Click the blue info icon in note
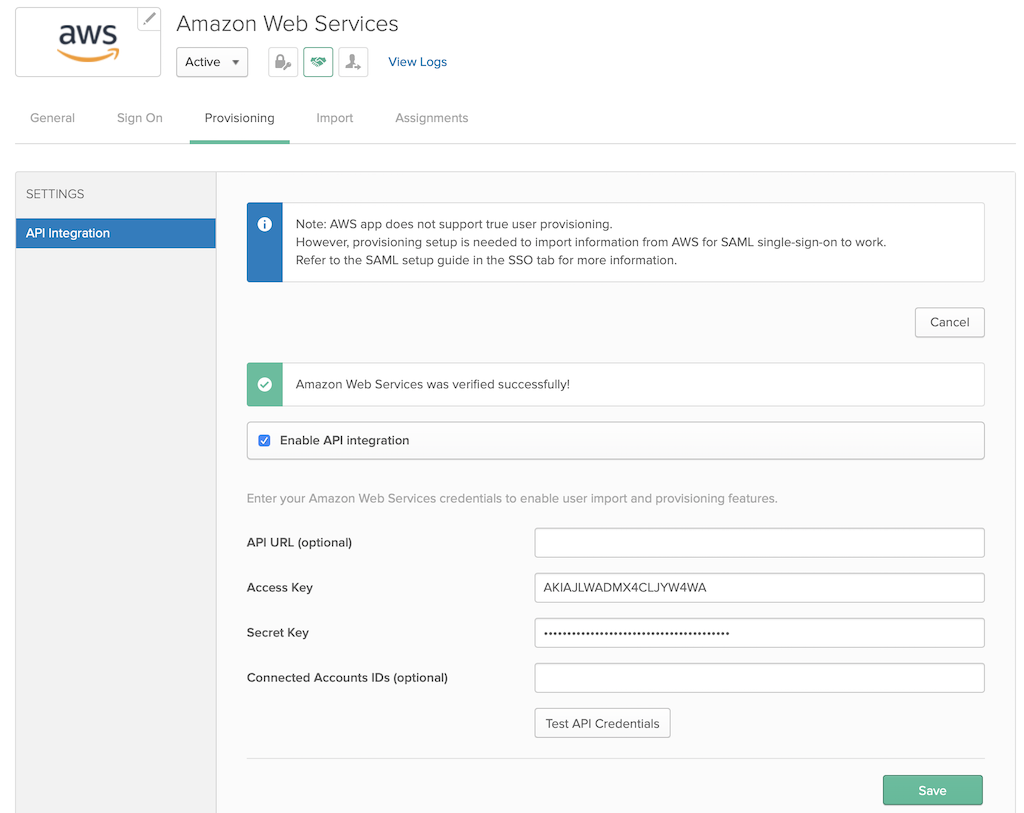1024x813 pixels. click(264, 225)
